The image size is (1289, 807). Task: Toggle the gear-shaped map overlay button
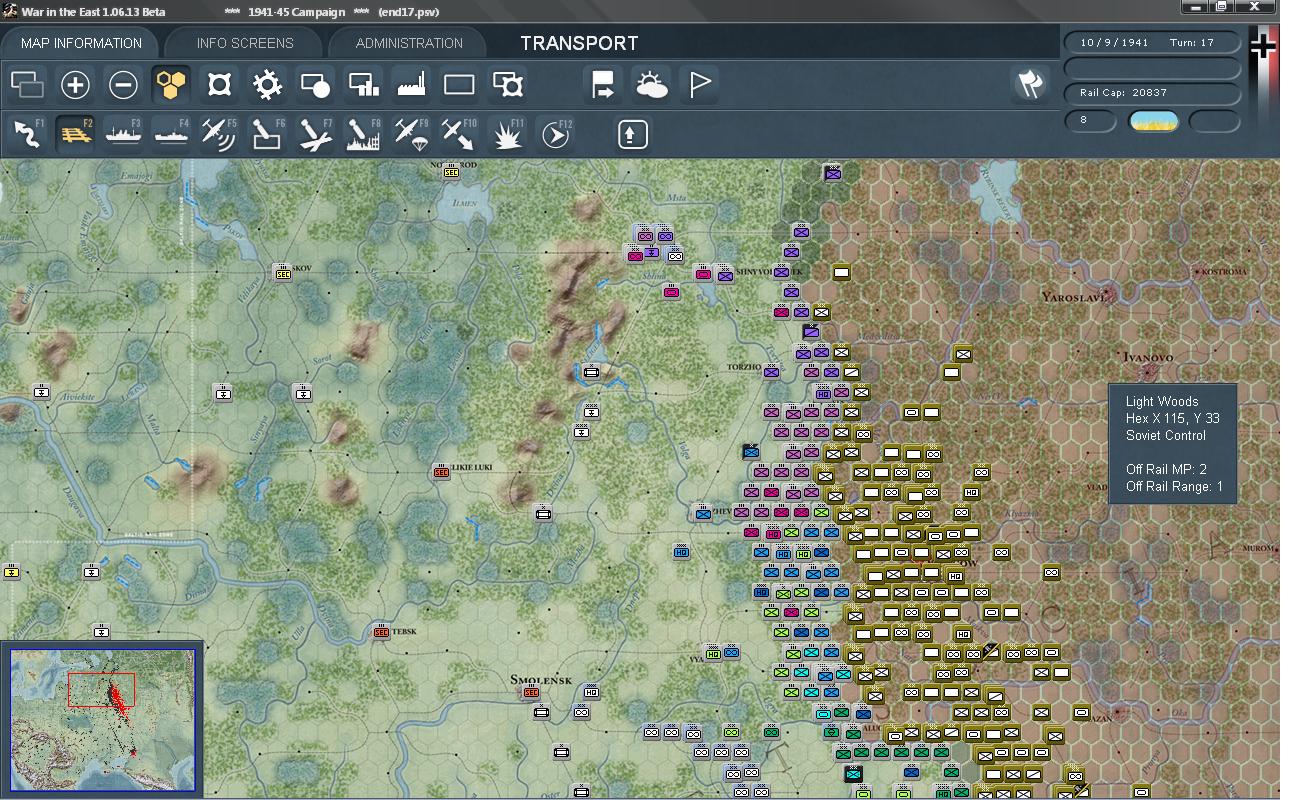[267, 85]
